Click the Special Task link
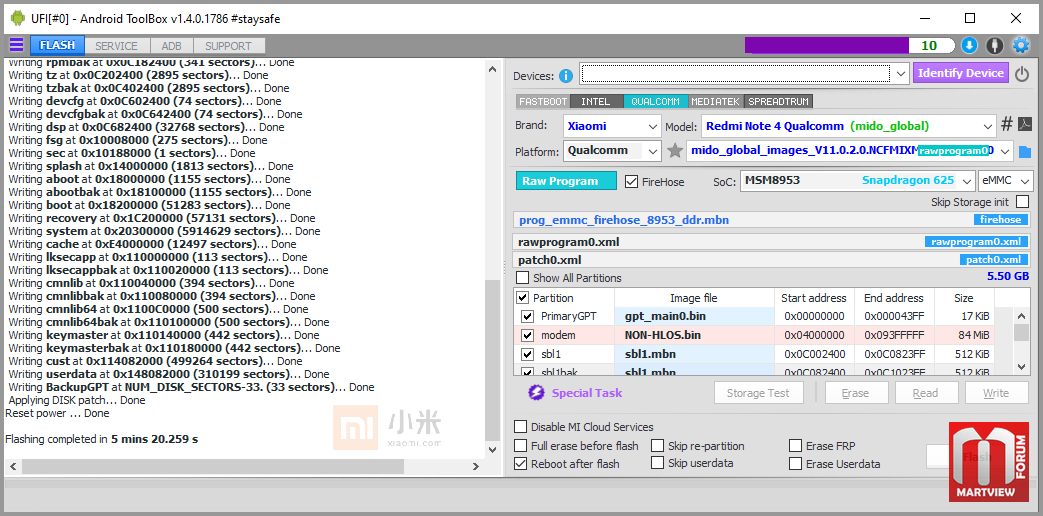 coord(586,393)
